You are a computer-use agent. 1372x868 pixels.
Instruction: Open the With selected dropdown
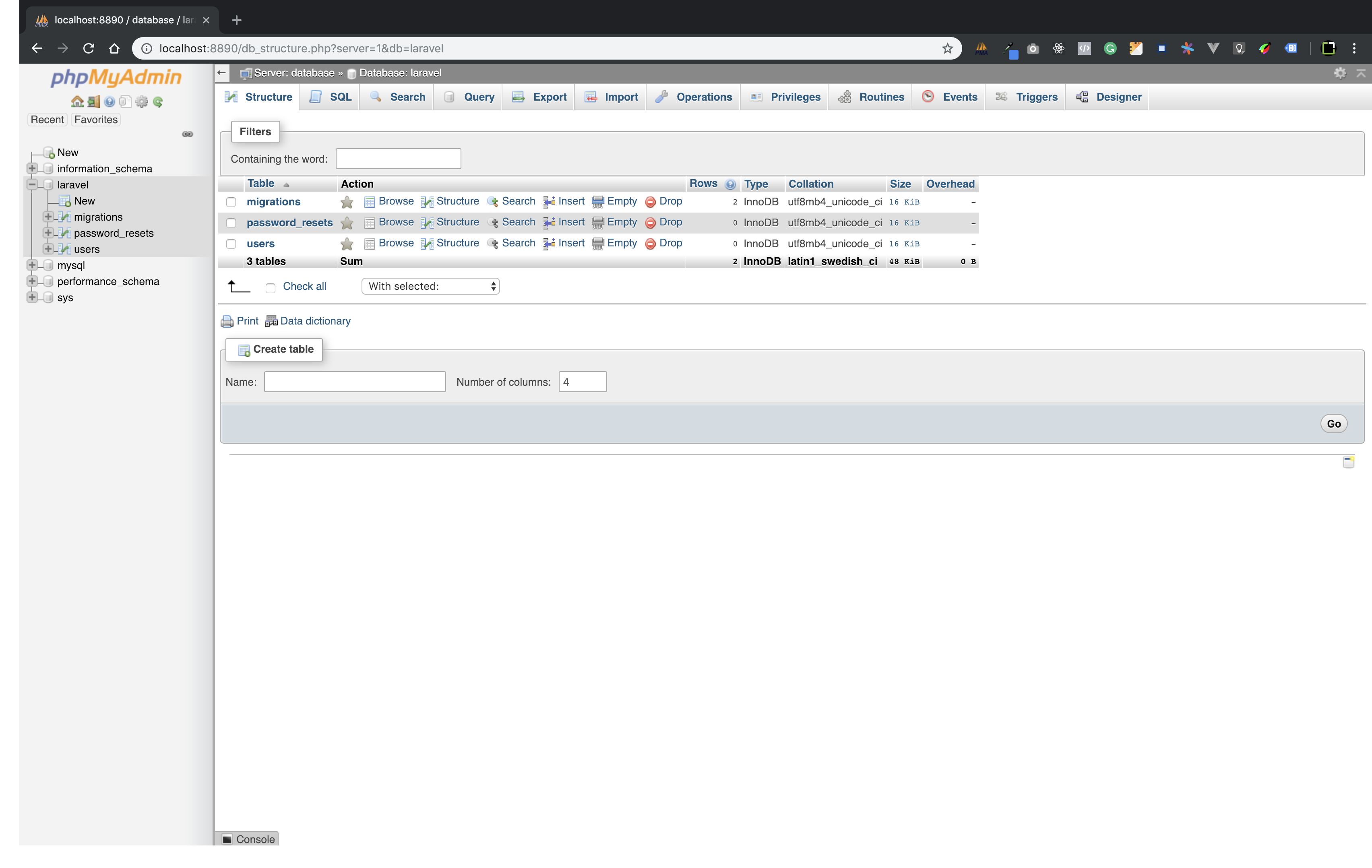(430, 286)
